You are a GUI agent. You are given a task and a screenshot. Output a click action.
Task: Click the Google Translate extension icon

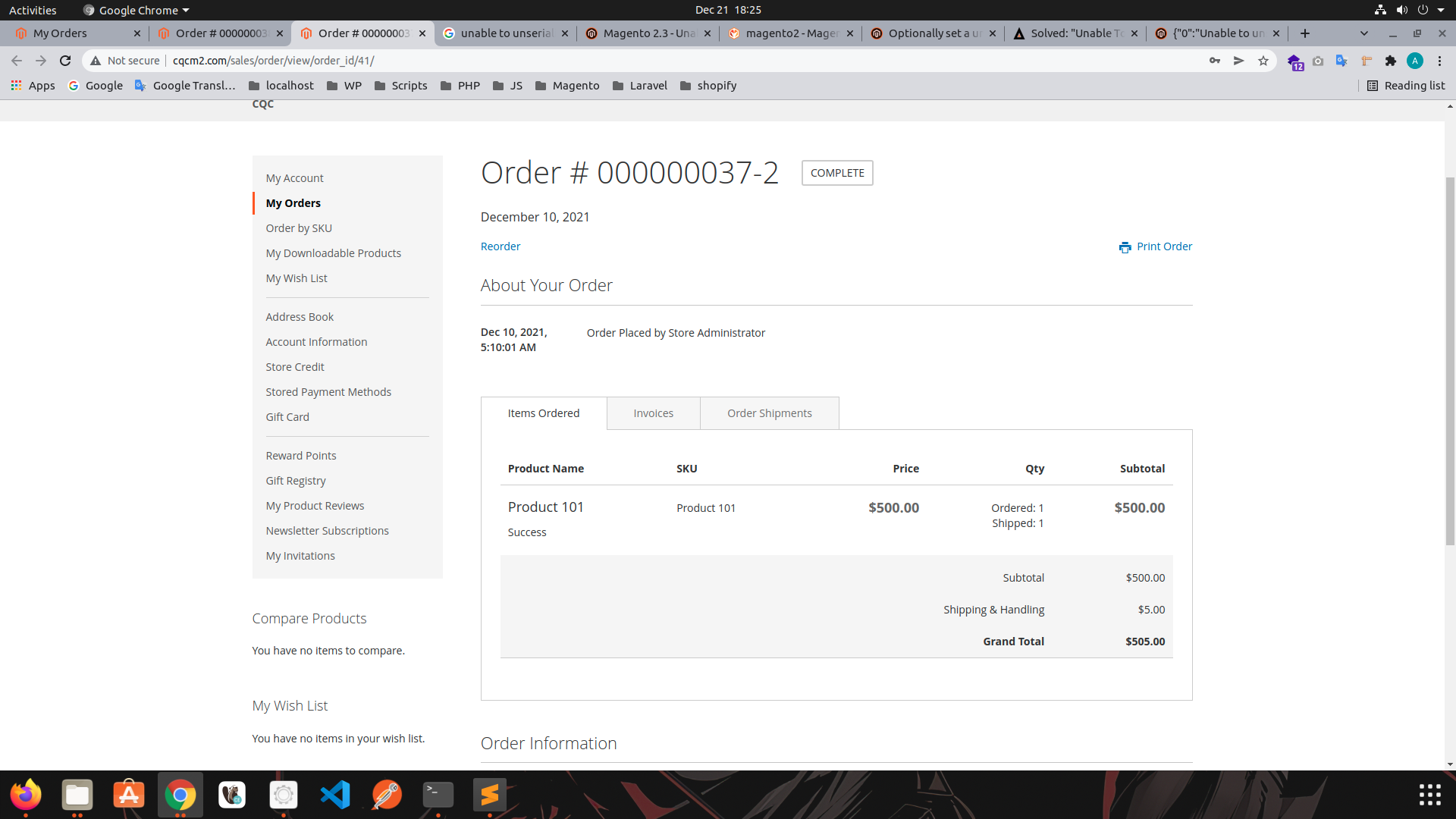coord(1341,61)
